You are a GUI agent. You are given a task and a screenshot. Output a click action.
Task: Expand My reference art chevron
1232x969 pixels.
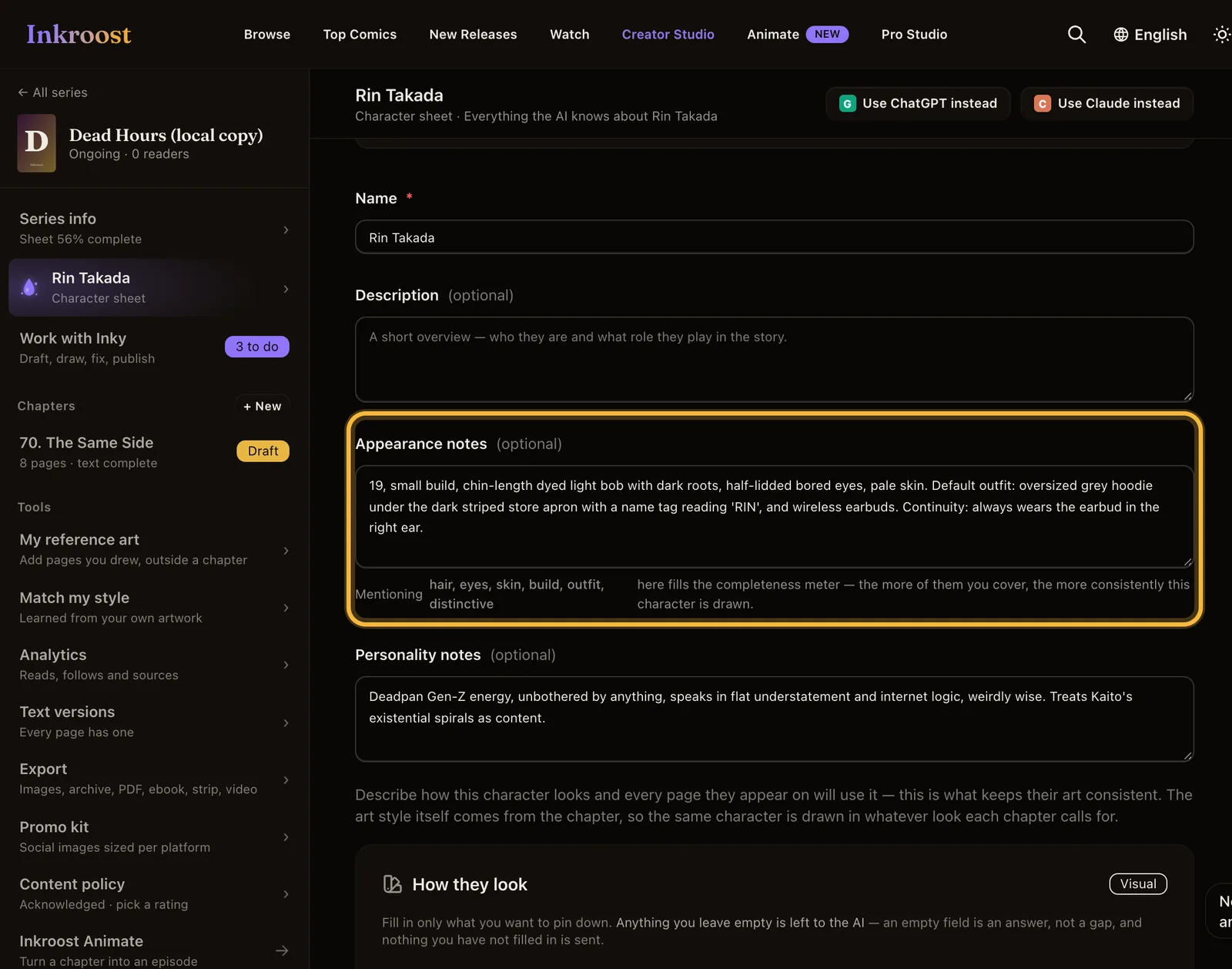click(286, 551)
